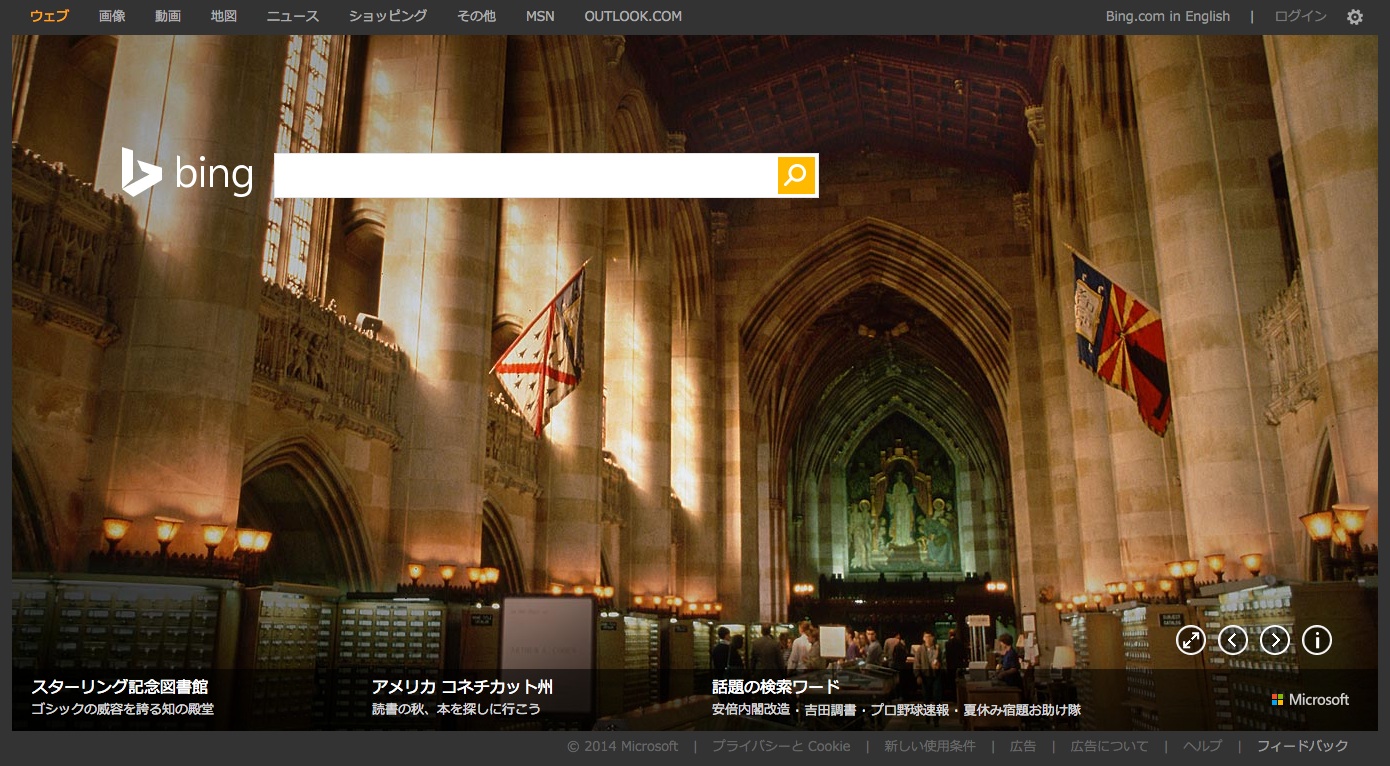Click the magnifying glass search button
This screenshot has width=1390, height=766.
tap(796, 176)
